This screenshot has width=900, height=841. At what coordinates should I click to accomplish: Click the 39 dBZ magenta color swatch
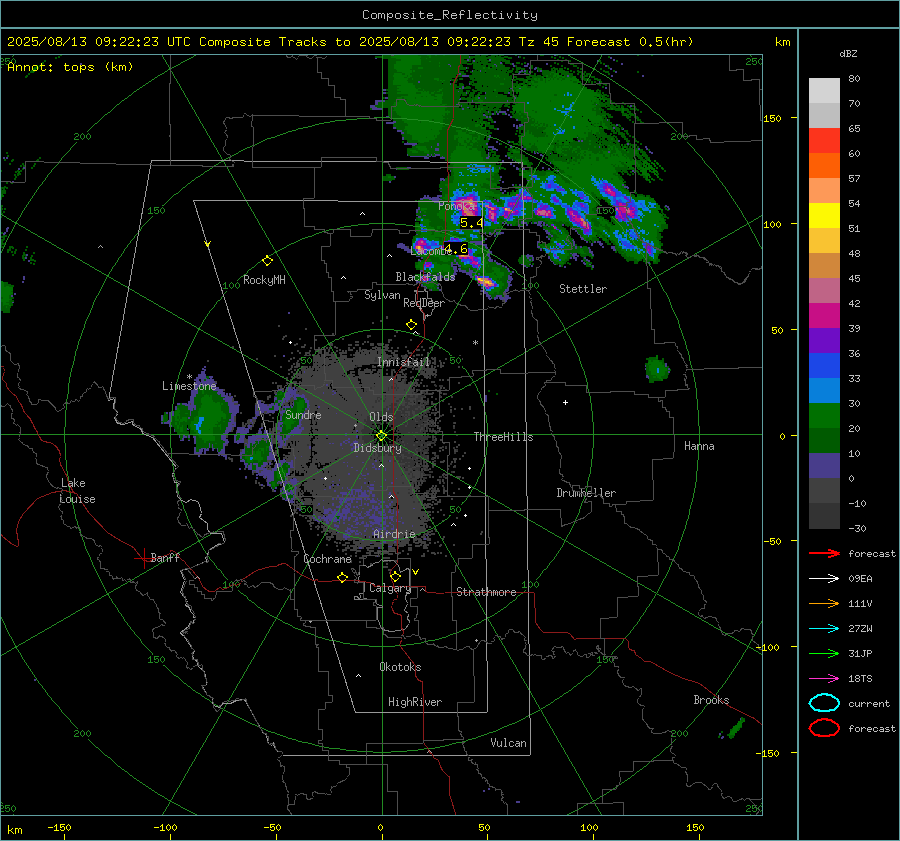click(824, 316)
